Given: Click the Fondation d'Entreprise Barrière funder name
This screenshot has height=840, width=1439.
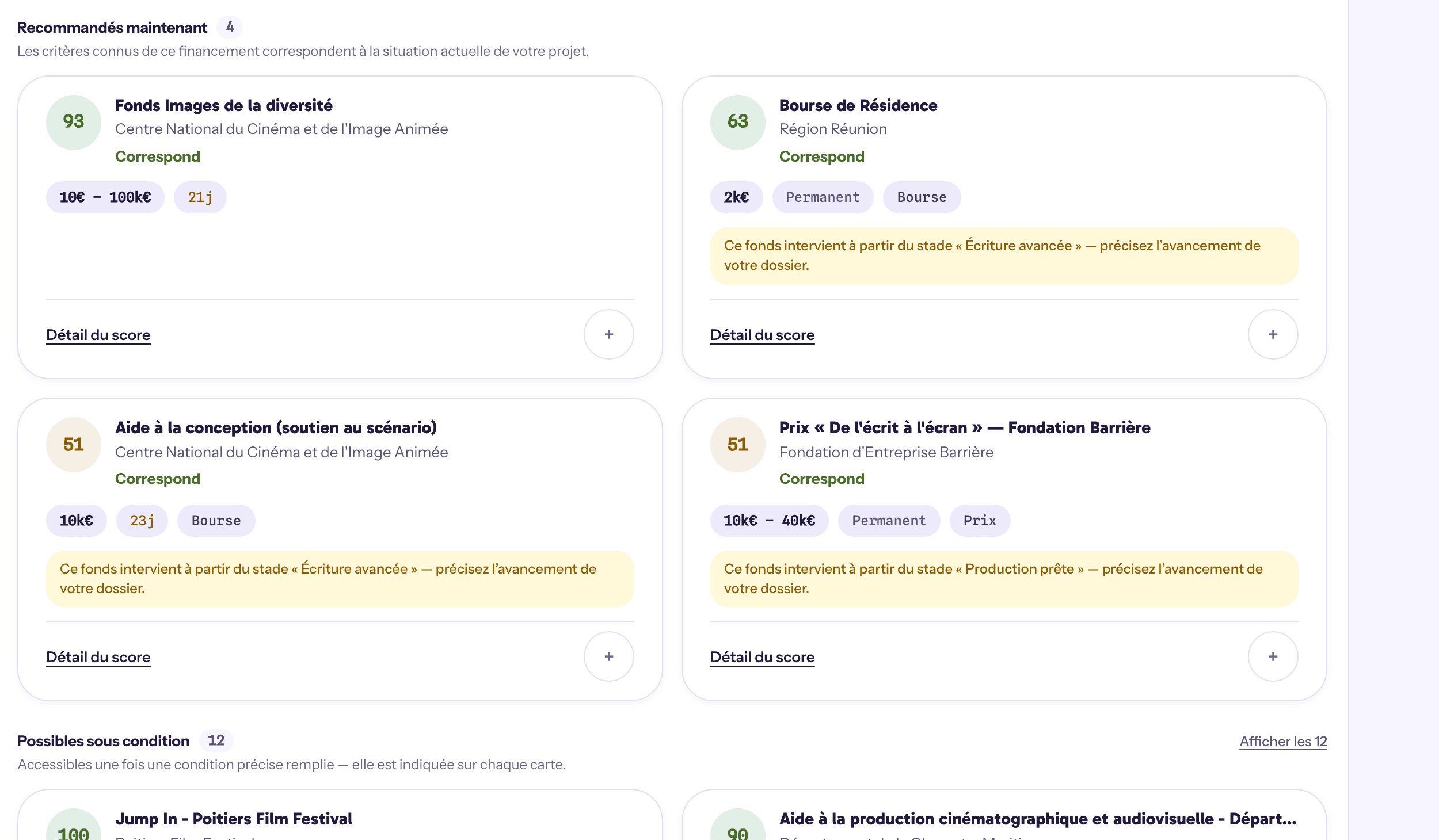Looking at the screenshot, I should 886,452.
